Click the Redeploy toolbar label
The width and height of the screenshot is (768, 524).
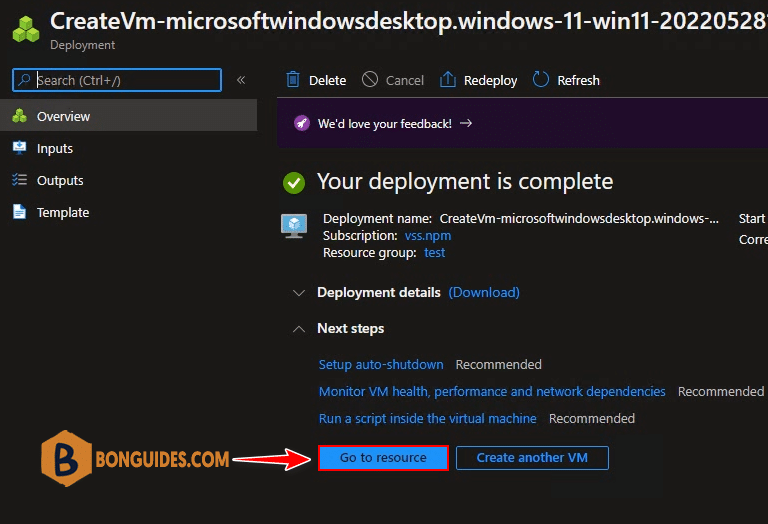(x=490, y=80)
